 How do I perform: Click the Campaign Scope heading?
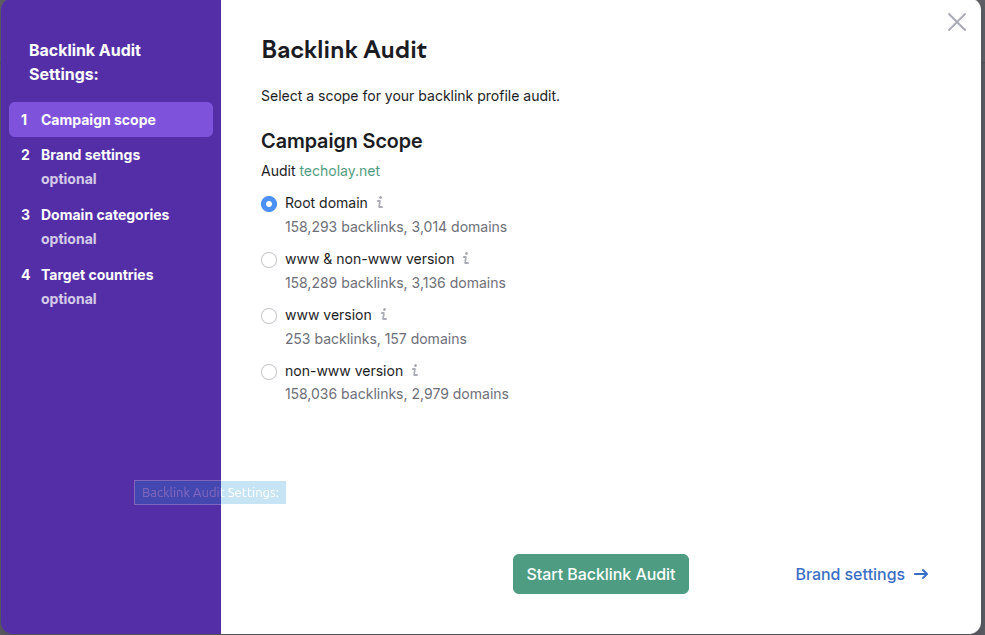(342, 141)
